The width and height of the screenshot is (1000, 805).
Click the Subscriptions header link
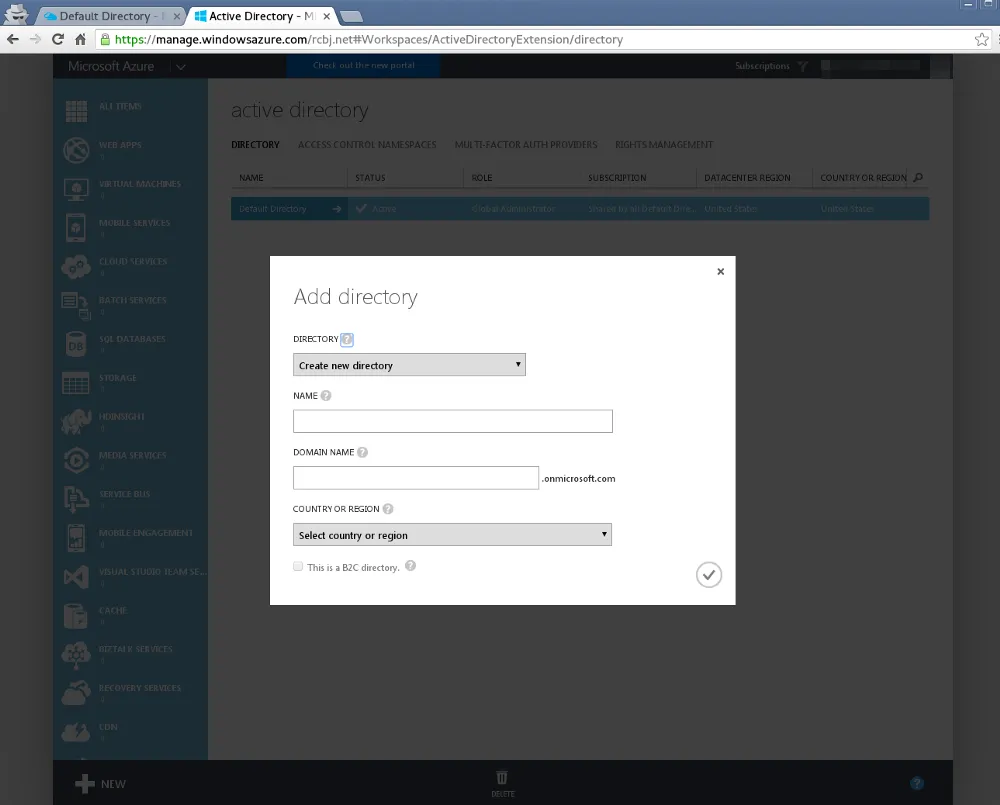762,66
